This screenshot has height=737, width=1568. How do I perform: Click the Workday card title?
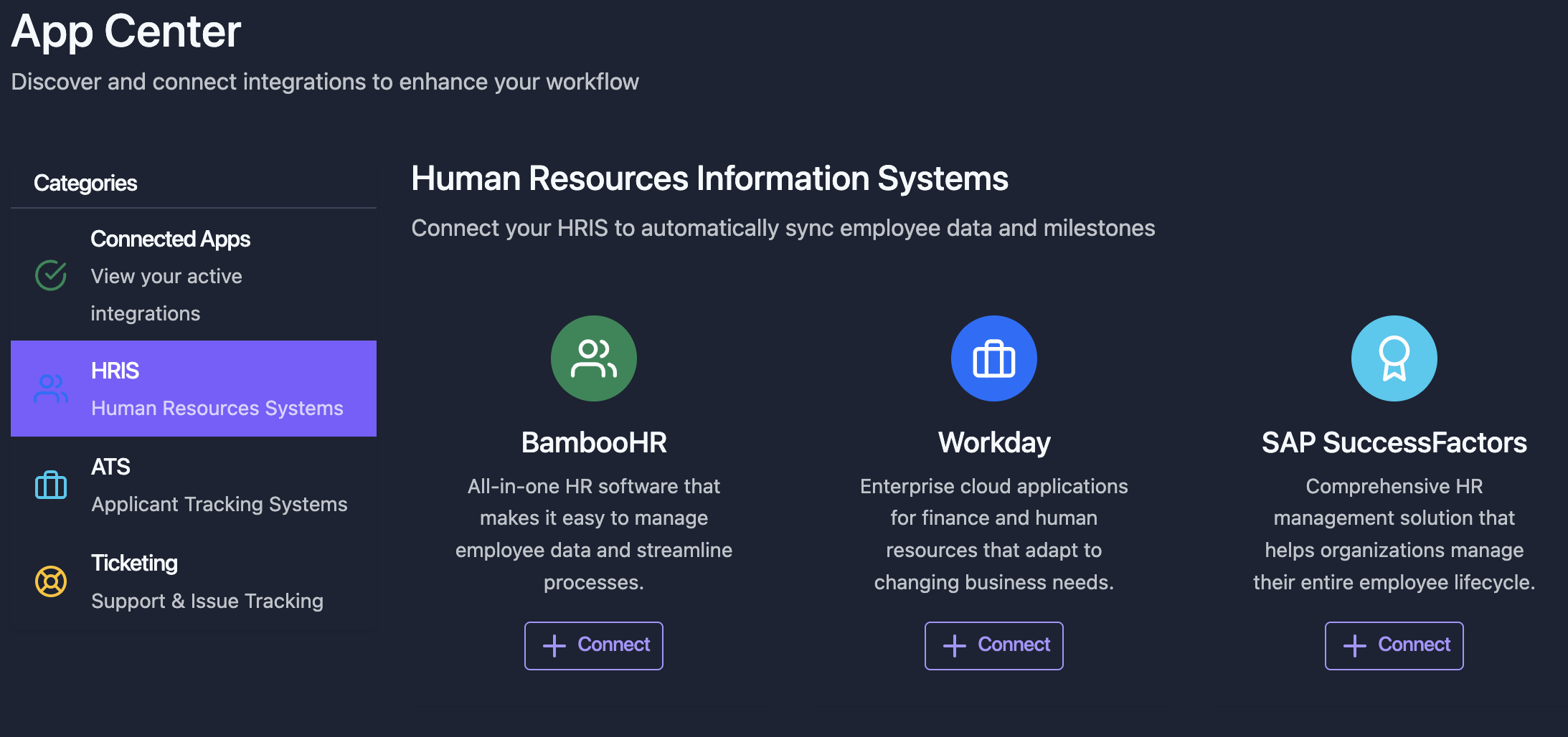993,442
